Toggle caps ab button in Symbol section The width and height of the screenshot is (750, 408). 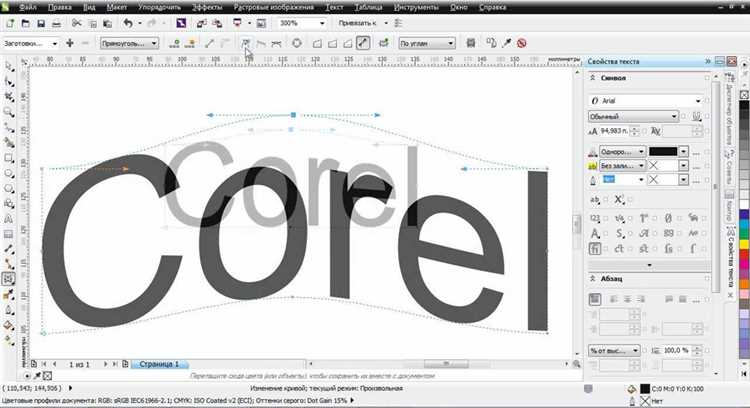click(x=595, y=199)
